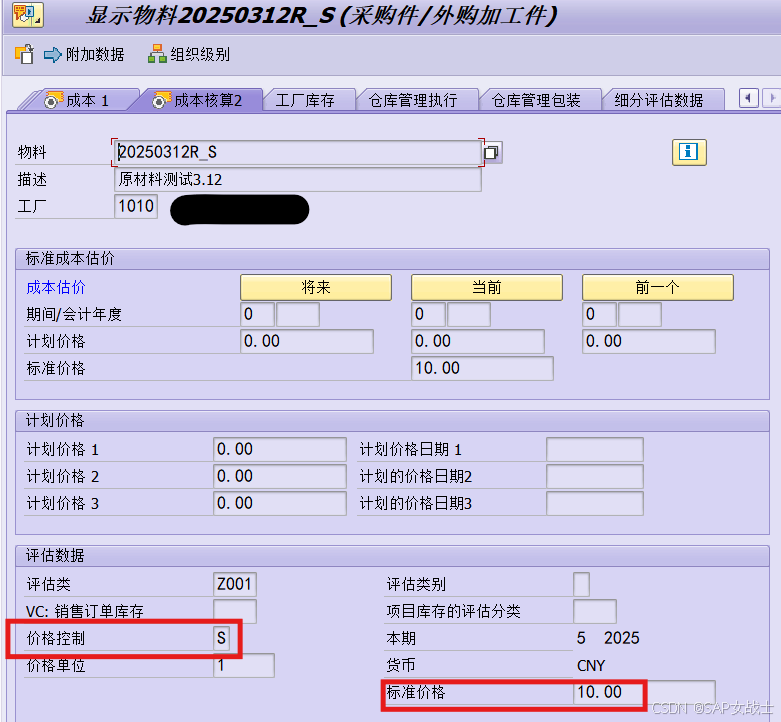Click the material master icon in title bar
The height and width of the screenshot is (722, 781).
click(x=28, y=14)
